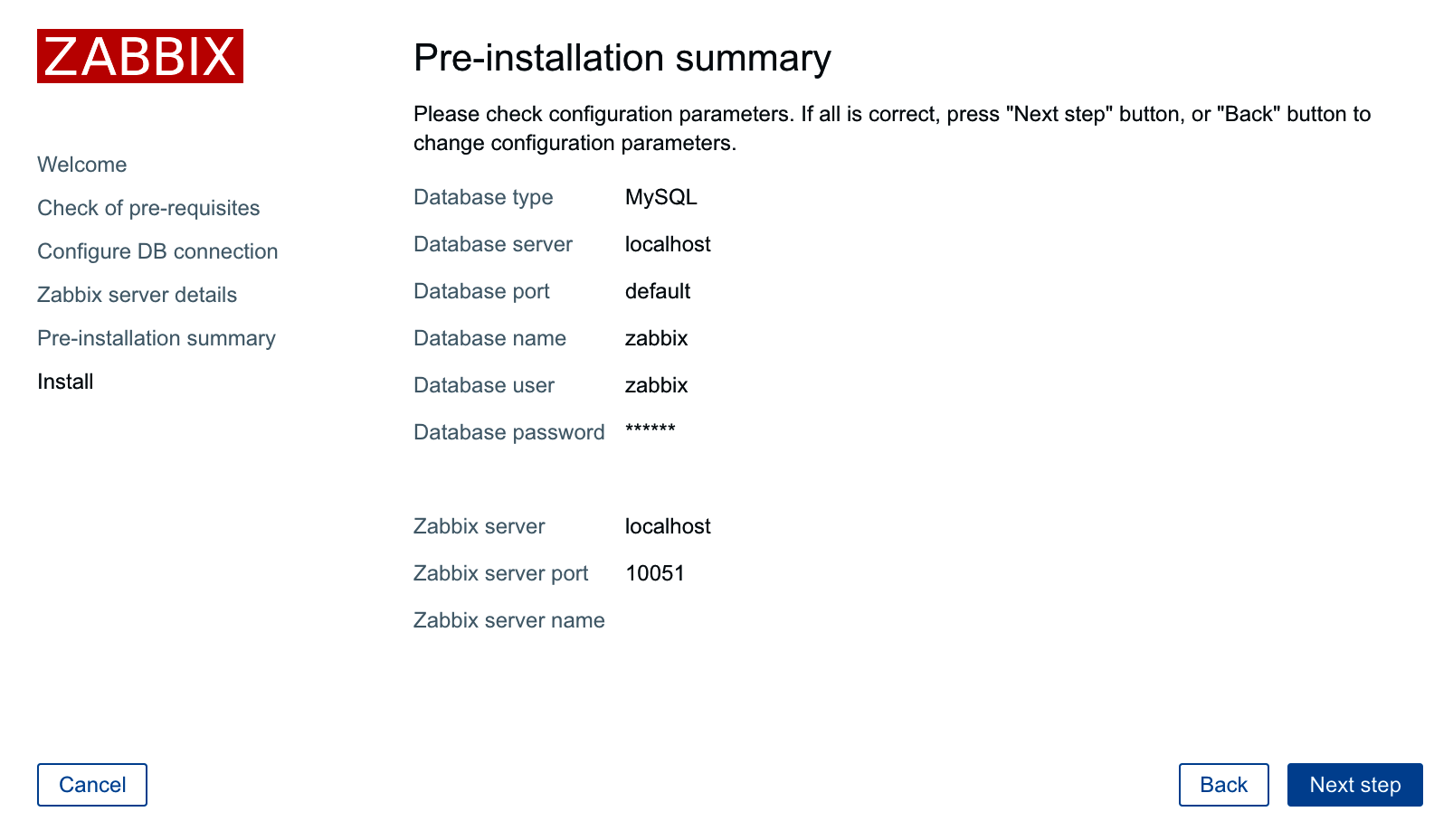Select Configure DB connection step
This screenshot has height=840, width=1453.
(x=157, y=251)
